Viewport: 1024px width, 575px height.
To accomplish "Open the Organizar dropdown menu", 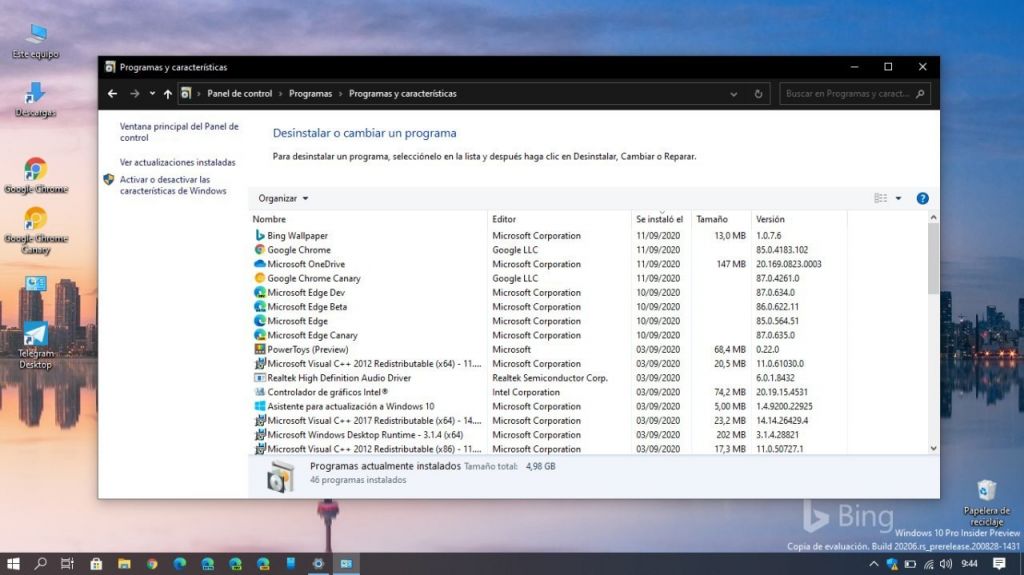I will pos(283,198).
